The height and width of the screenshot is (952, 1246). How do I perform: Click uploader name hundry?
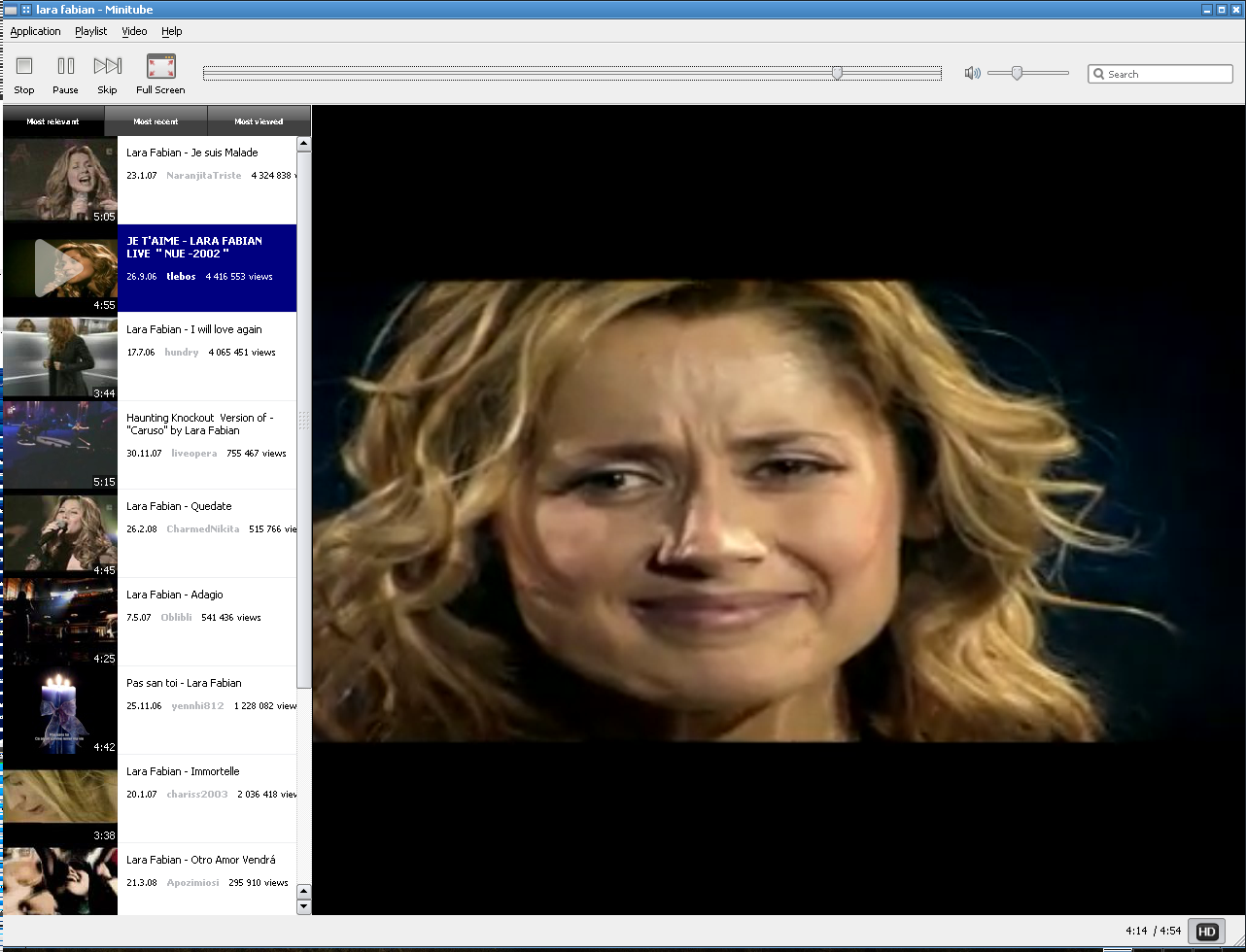[182, 353]
